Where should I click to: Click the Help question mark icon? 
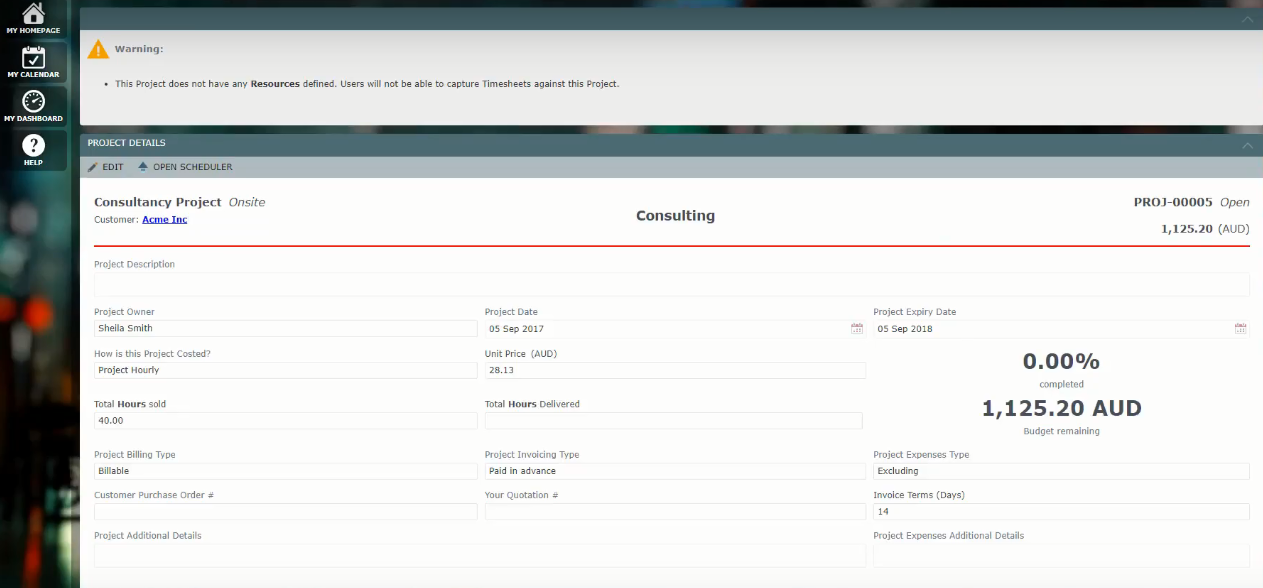click(33, 147)
